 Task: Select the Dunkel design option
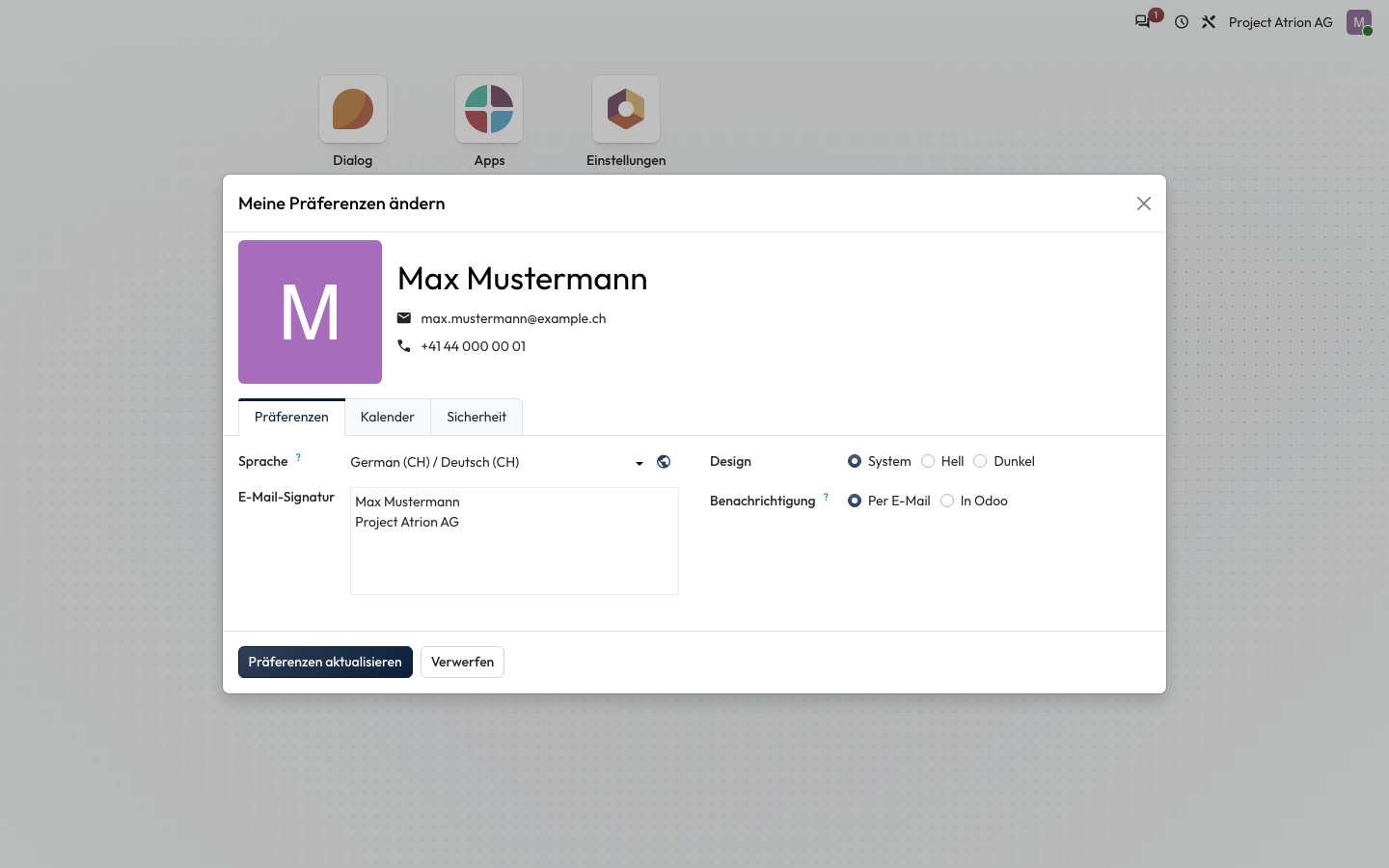coord(980,461)
